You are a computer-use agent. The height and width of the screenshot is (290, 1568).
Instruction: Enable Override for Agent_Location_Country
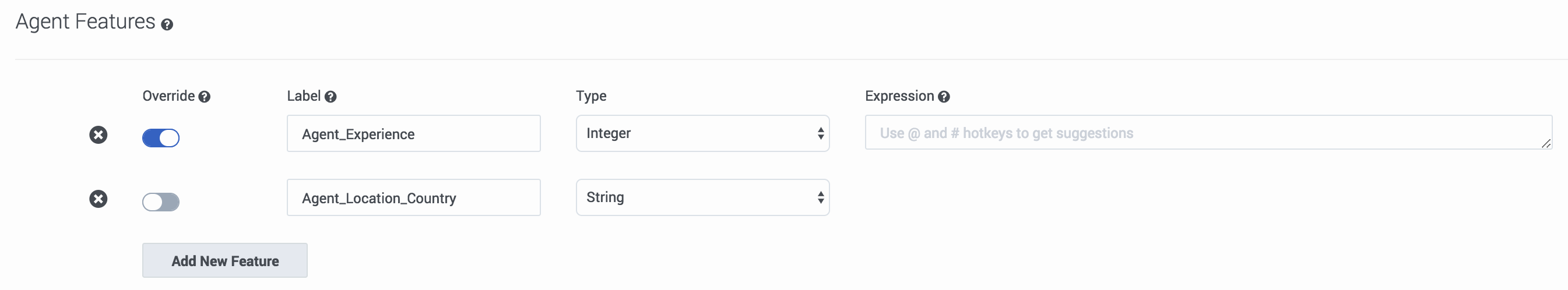click(161, 202)
